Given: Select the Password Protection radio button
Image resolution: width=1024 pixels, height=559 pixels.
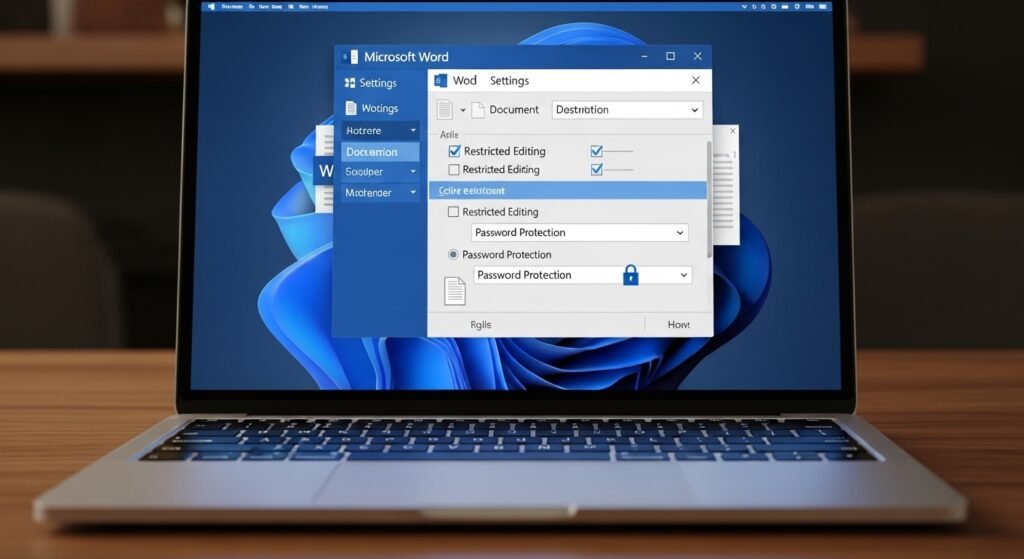Looking at the screenshot, I should tap(453, 255).
